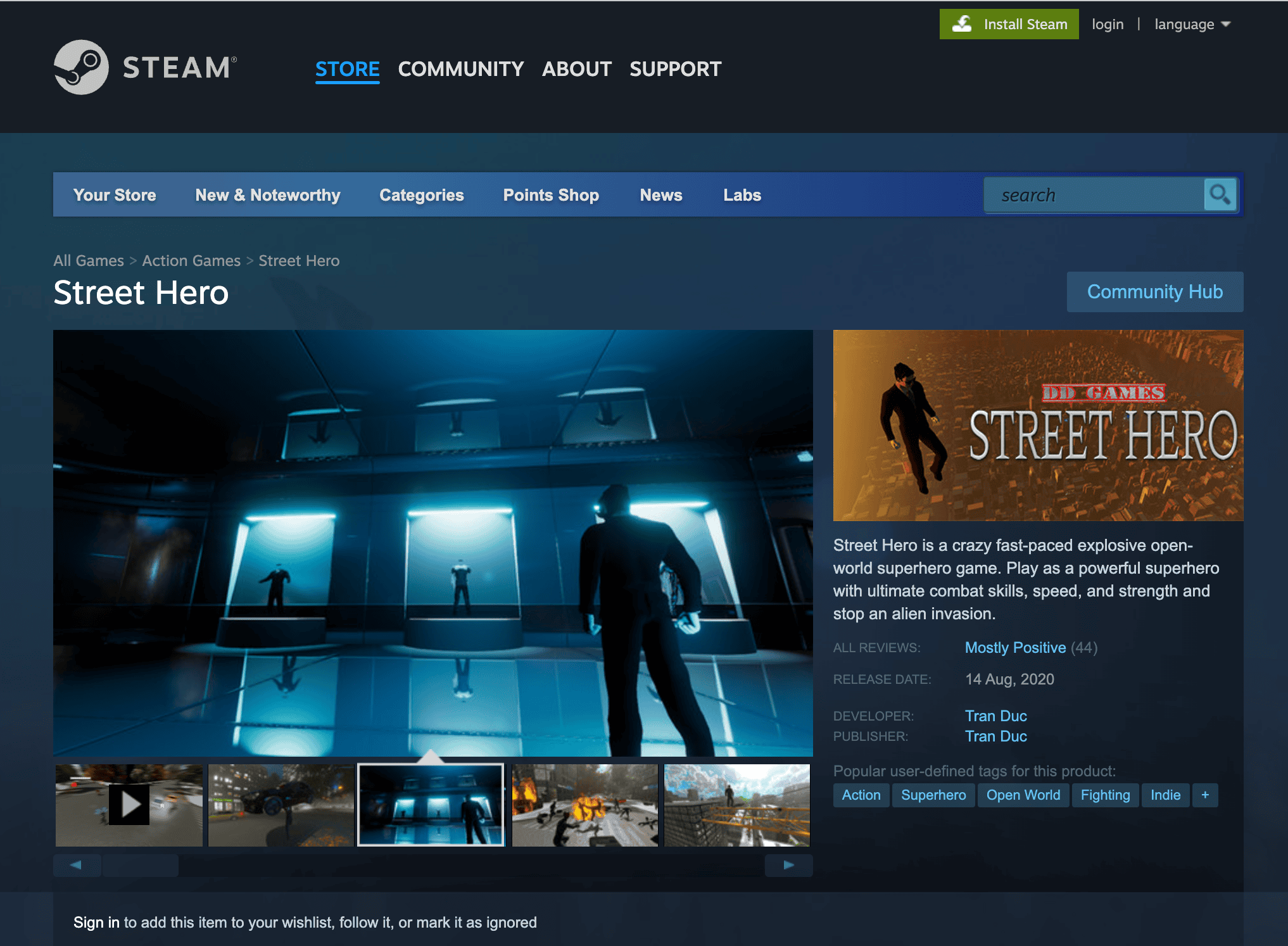This screenshot has width=1288, height=946.
Task: Open the STORE menu
Action: coord(348,69)
